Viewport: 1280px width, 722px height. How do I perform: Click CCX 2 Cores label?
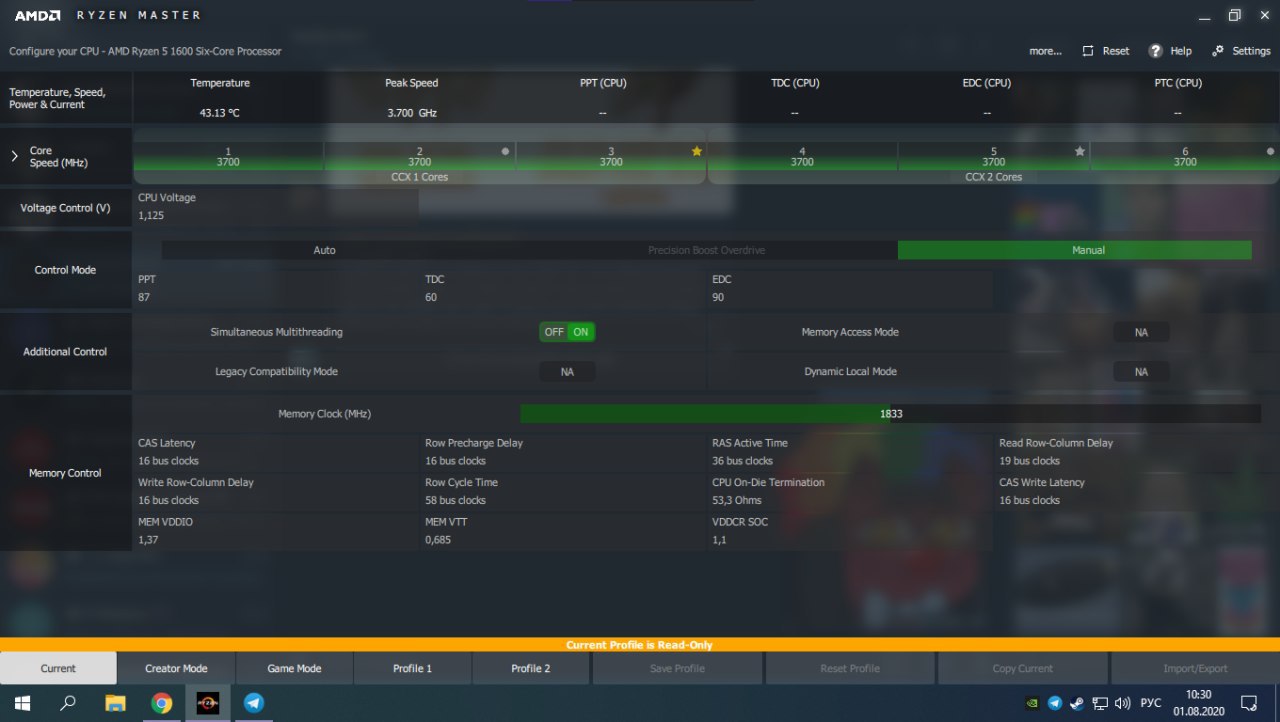pyautogui.click(x=993, y=177)
